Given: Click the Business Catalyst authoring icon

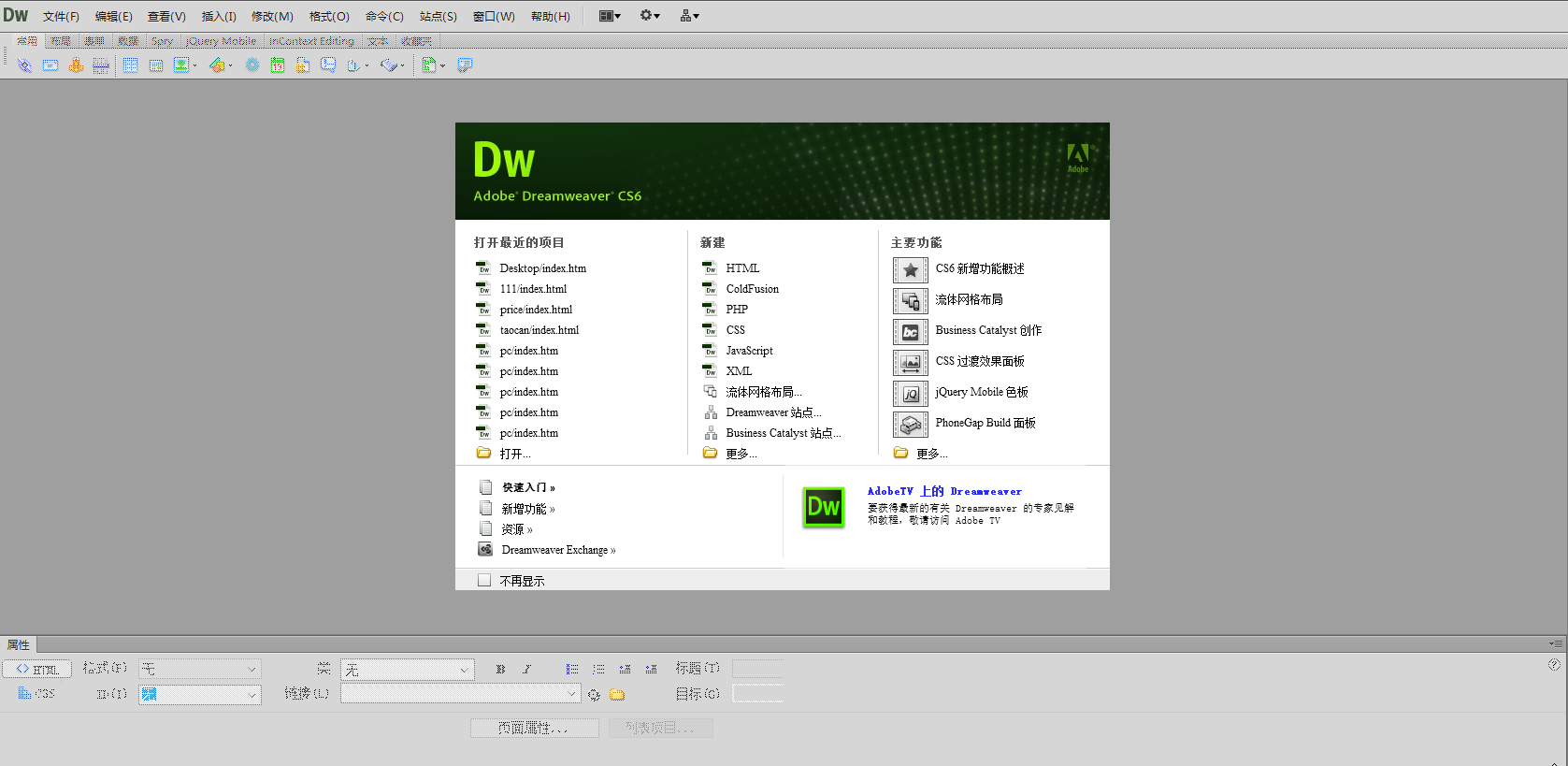Looking at the screenshot, I should pyautogui.click(x=910, y=331).
